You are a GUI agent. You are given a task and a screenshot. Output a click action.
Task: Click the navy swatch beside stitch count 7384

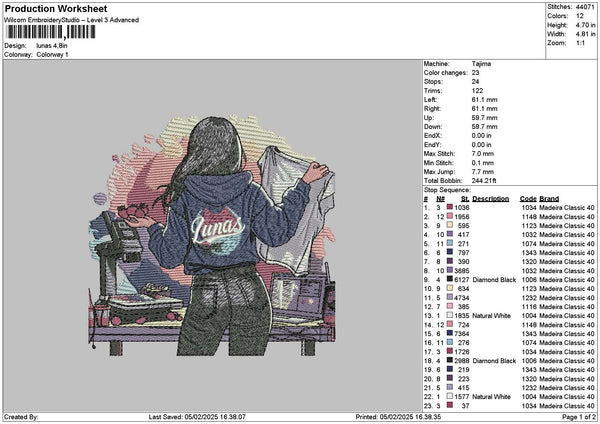pos(450,334)
